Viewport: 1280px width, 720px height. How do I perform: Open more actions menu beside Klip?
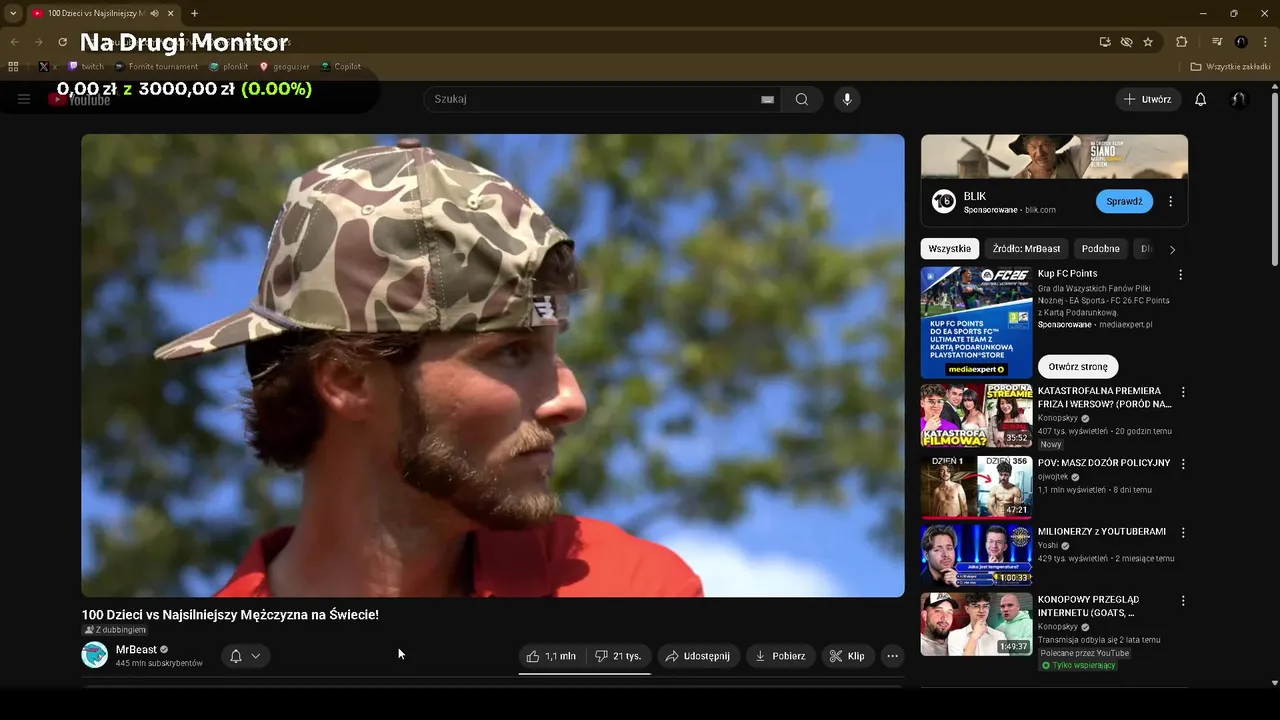click(893, 656)
